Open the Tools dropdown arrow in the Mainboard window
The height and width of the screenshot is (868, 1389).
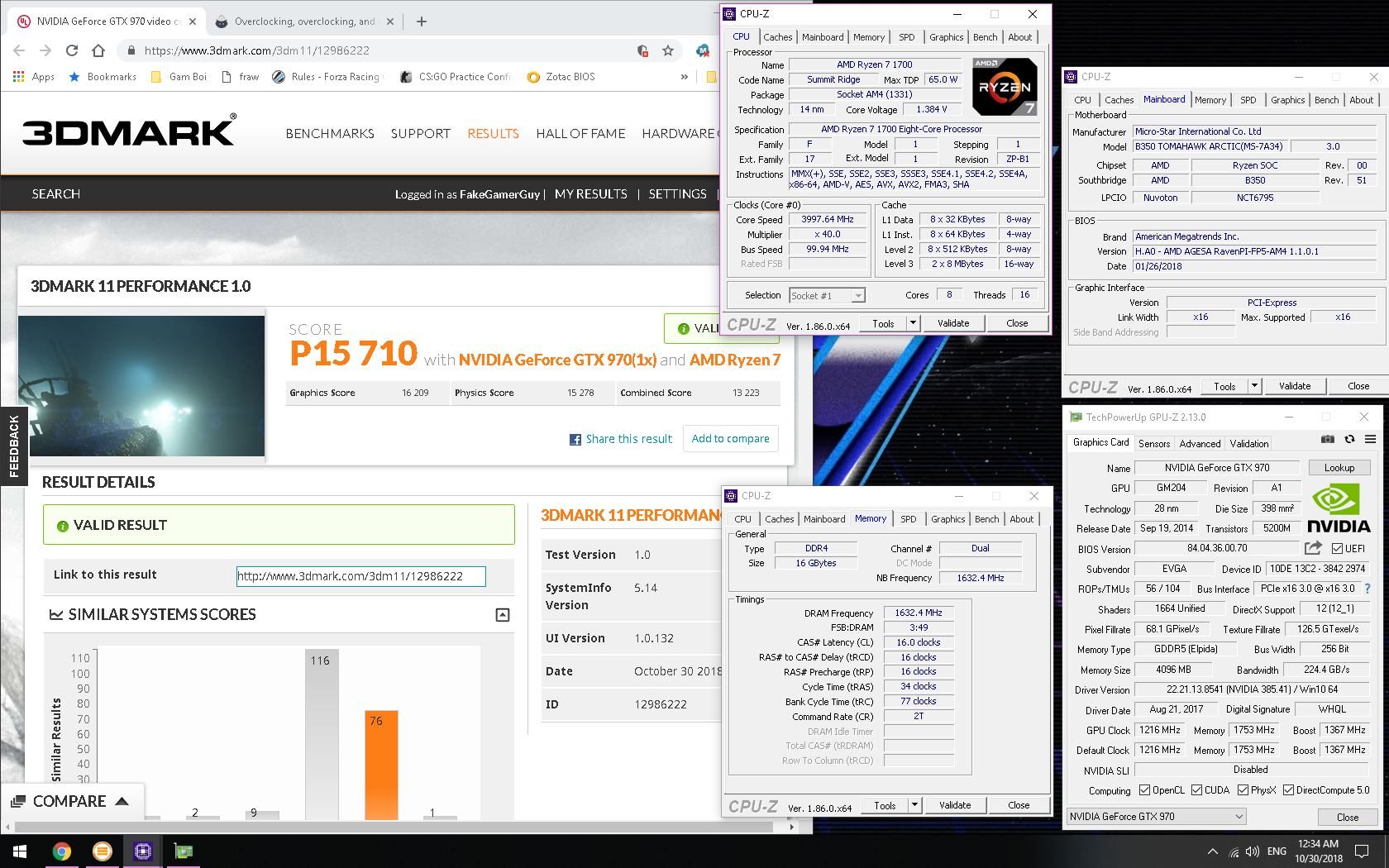tap(1255, 386)
